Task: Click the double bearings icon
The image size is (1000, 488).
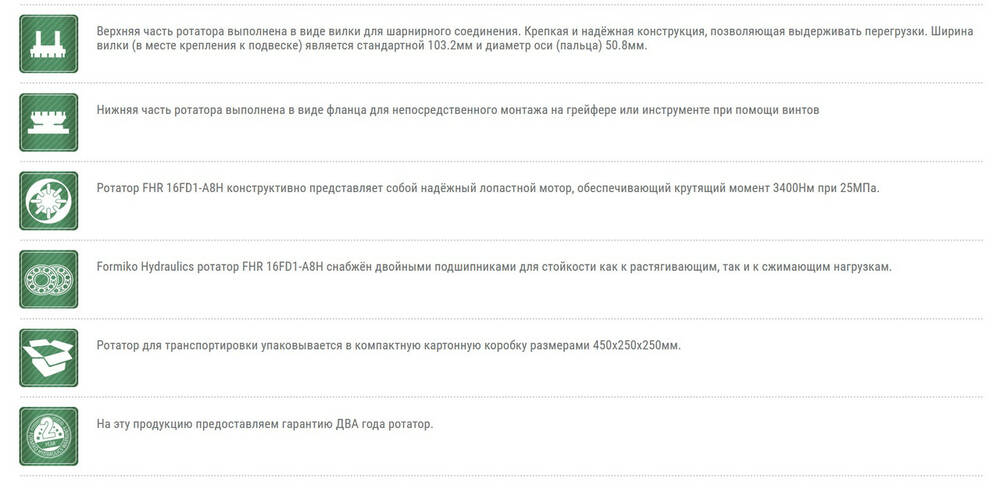Action: tap(49, 278)
